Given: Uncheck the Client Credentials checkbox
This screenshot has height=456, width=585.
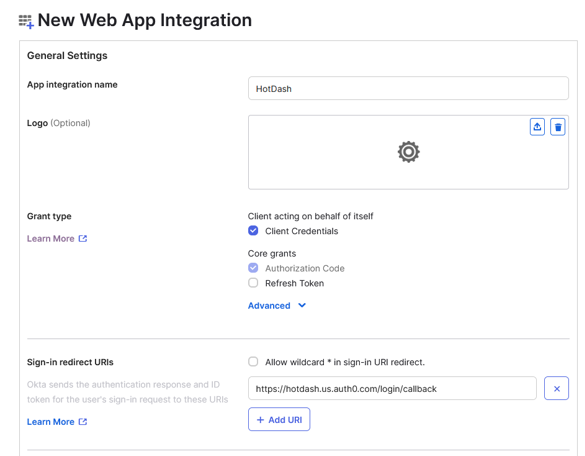Looking at the screenshot, I should coord(253,231).
